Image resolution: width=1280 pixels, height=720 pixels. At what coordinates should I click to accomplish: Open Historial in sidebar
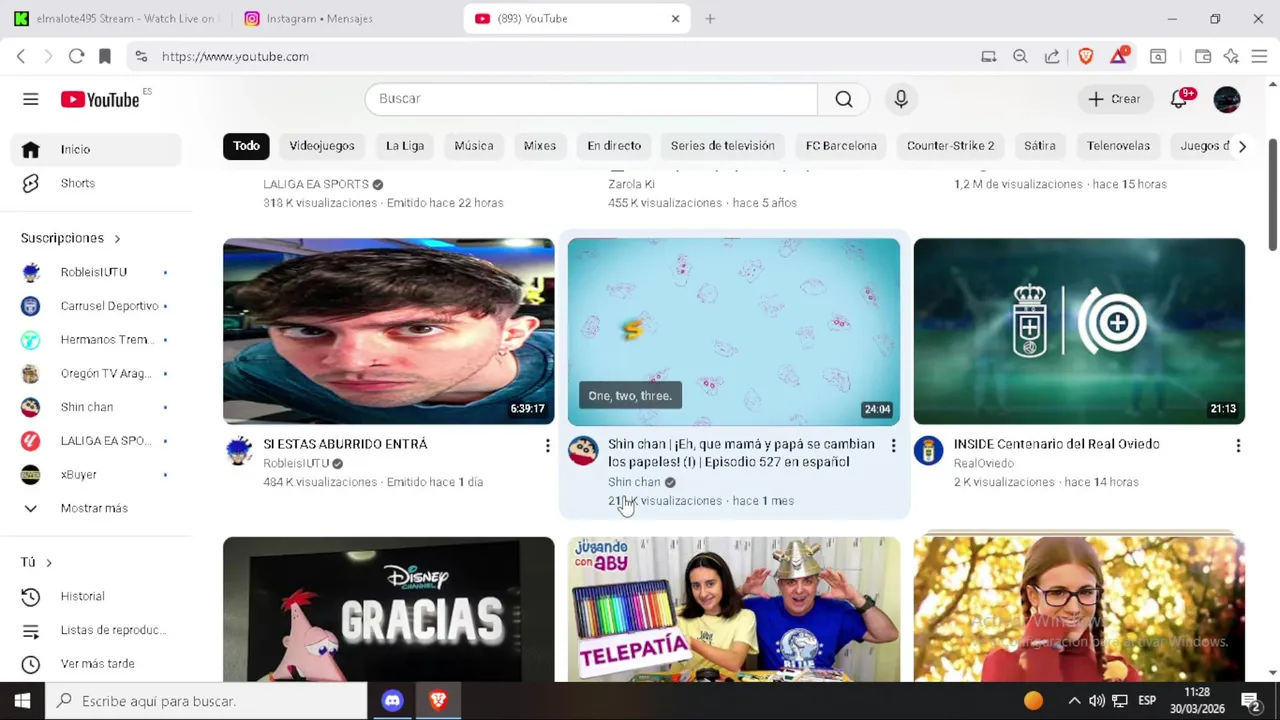tap(96, 596)
